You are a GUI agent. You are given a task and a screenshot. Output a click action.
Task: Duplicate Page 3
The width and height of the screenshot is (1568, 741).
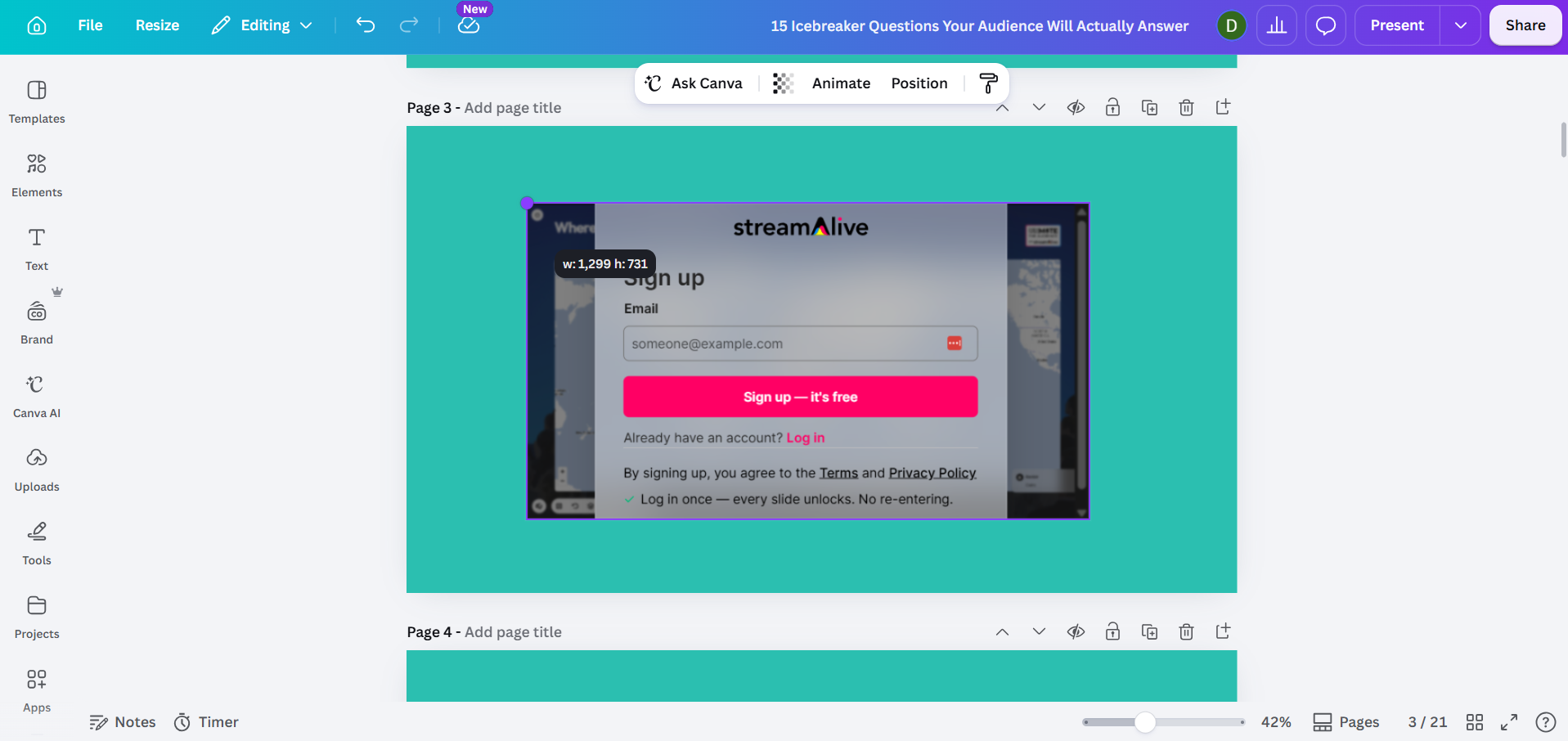[1149, 107]
